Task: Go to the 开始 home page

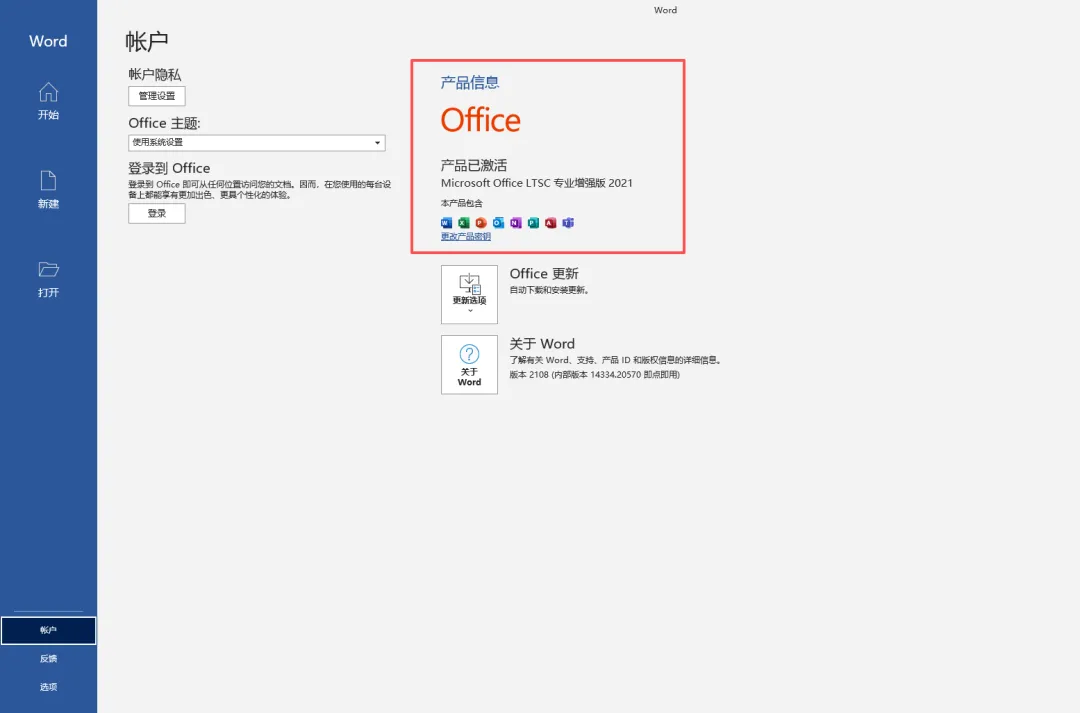Action: 48,101
